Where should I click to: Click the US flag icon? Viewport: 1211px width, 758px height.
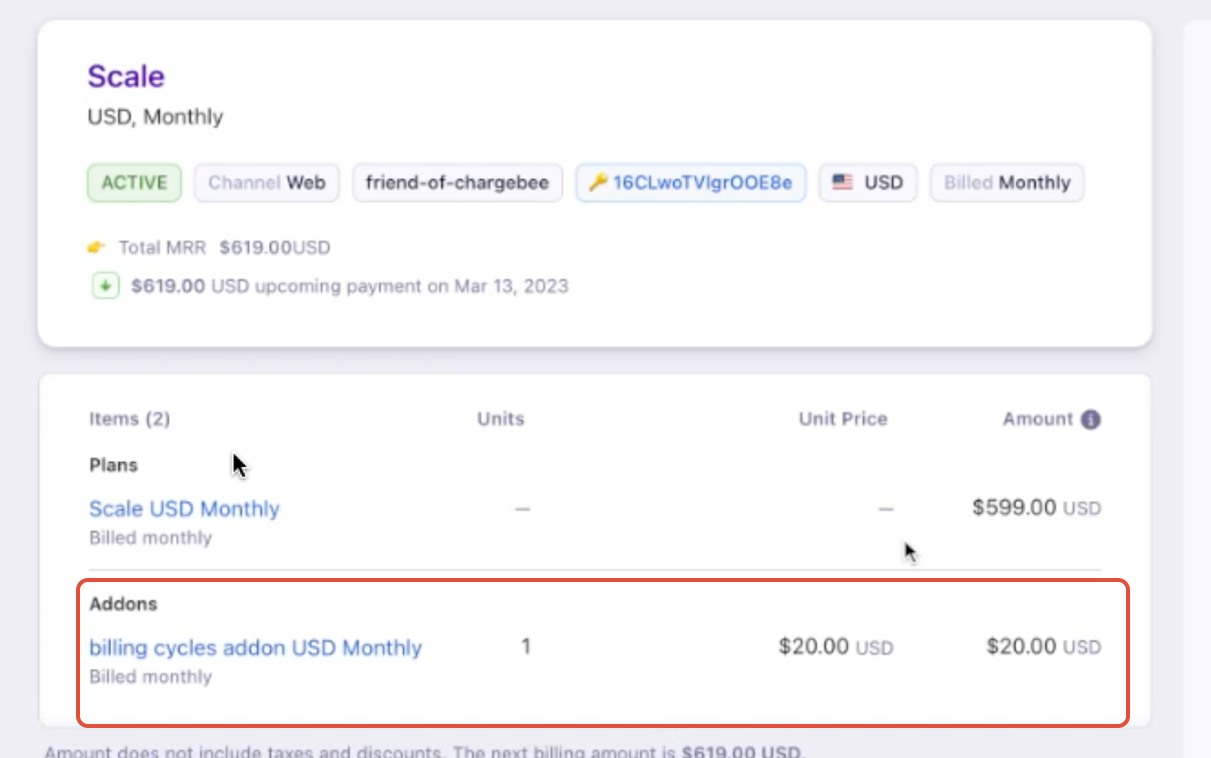[x=843, y=183]
